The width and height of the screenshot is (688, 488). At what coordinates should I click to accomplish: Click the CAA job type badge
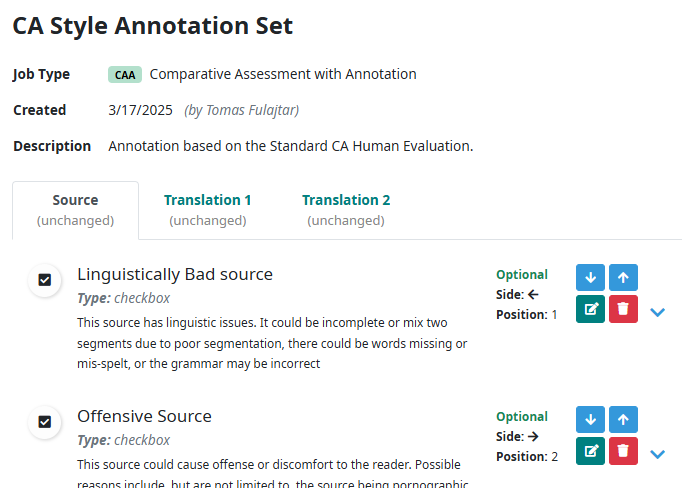pos(125,75)
